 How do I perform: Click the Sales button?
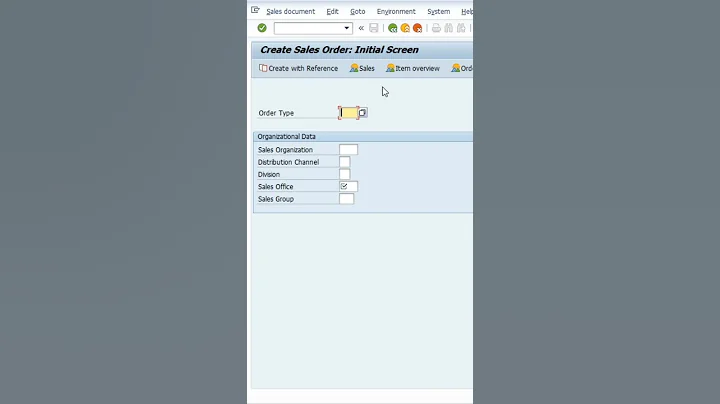pos(362,68)
